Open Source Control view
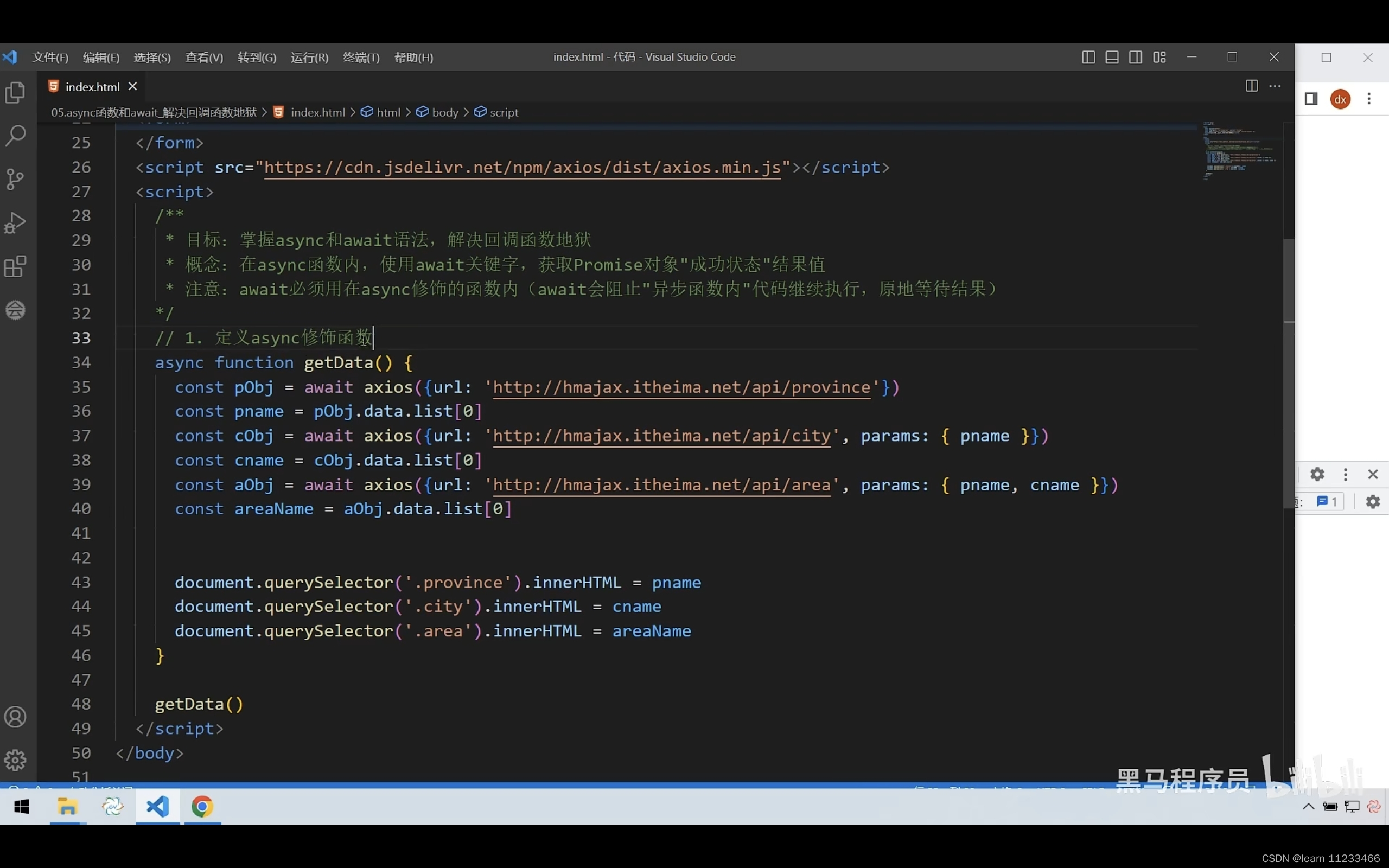Screen dimensions: 1389x868 click(x=16, y=180)
